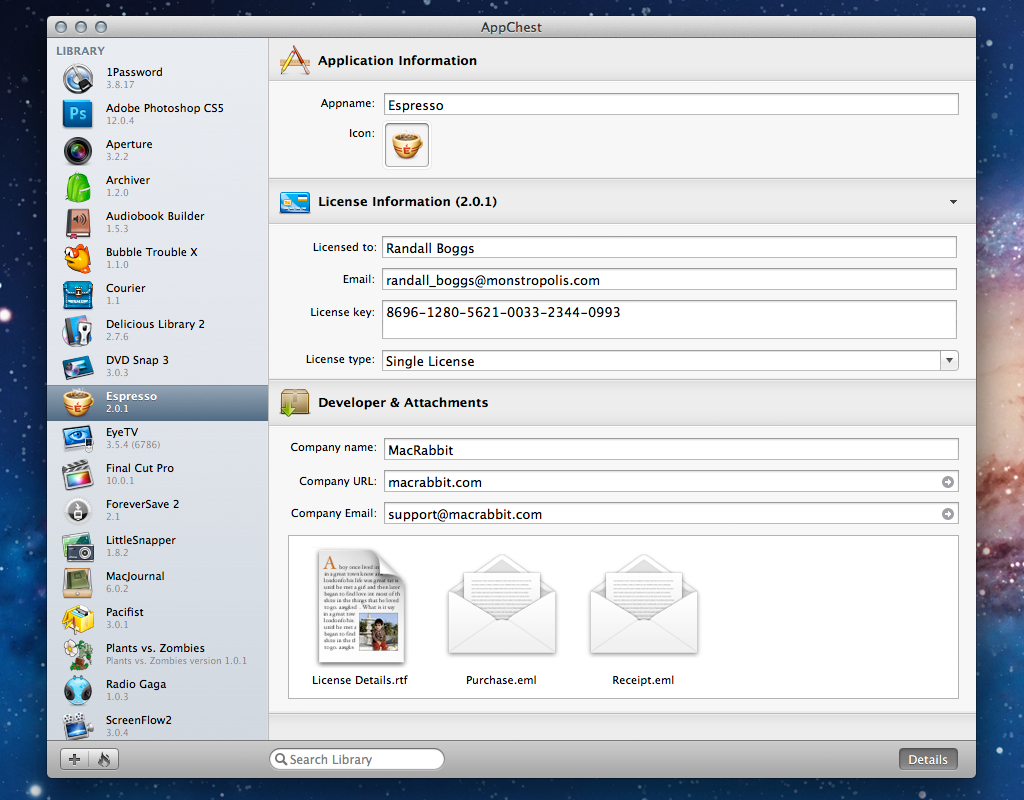
Task: Click the Search Library field
Action: click(x=357, y=759)
